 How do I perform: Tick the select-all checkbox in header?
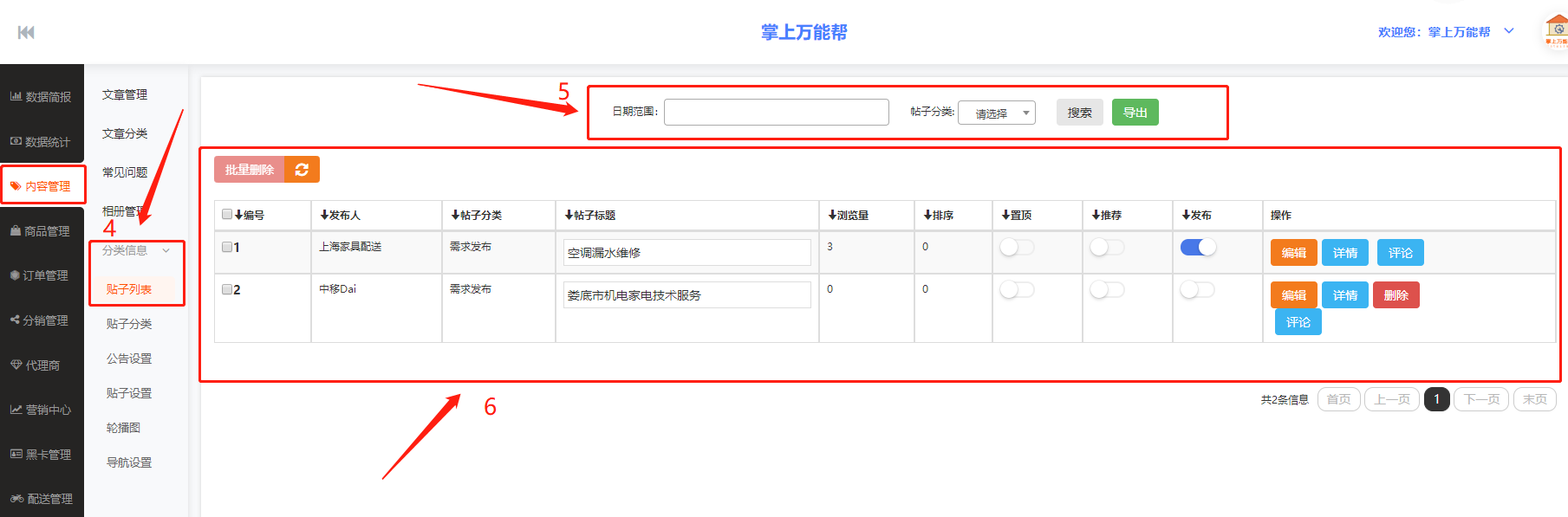tap(227, 215)
